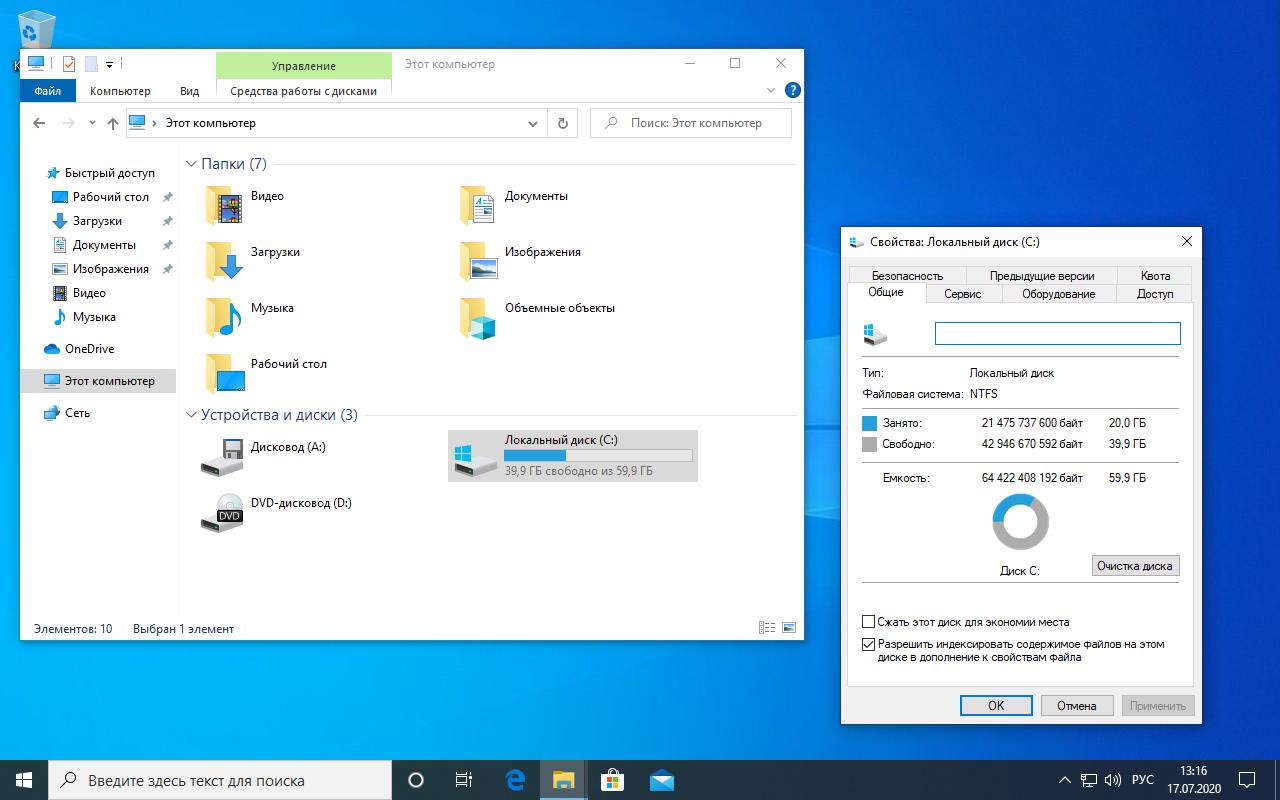Screen dimensions: 1280x800
Task: Collapse the Устройства и диски (3) section
Action: pos(191,414)
